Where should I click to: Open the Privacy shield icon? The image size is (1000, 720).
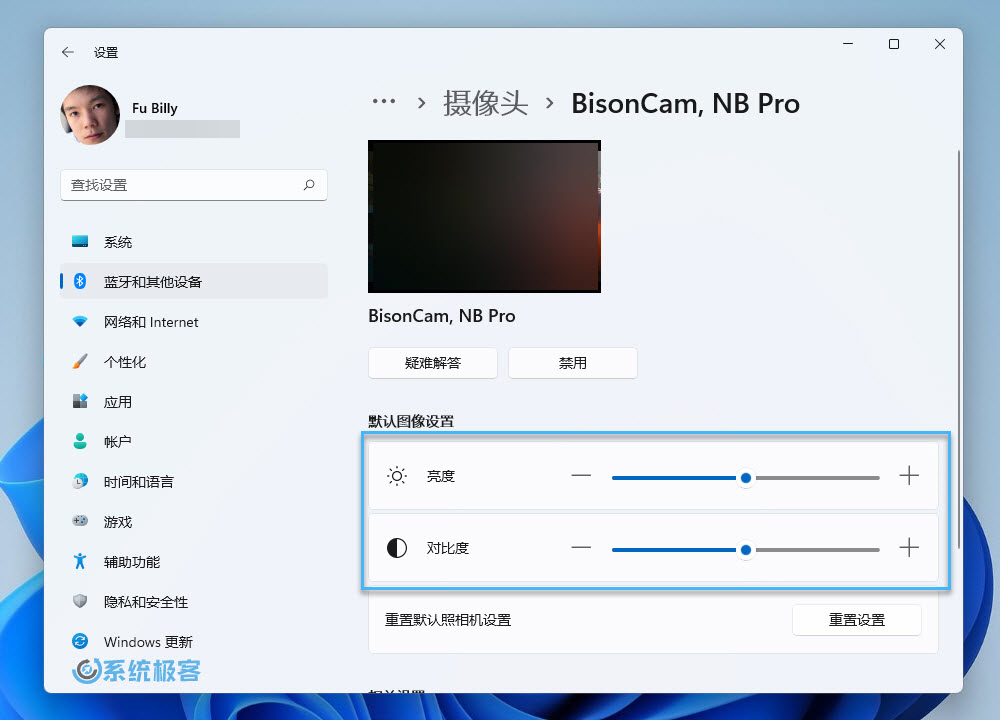click(80, 601)
